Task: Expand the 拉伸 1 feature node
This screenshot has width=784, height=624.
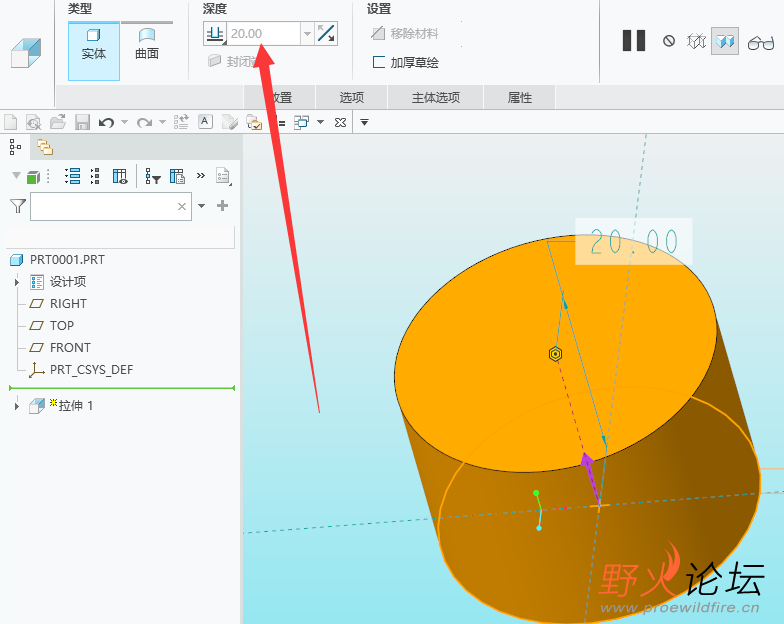Action: [16, 406]
